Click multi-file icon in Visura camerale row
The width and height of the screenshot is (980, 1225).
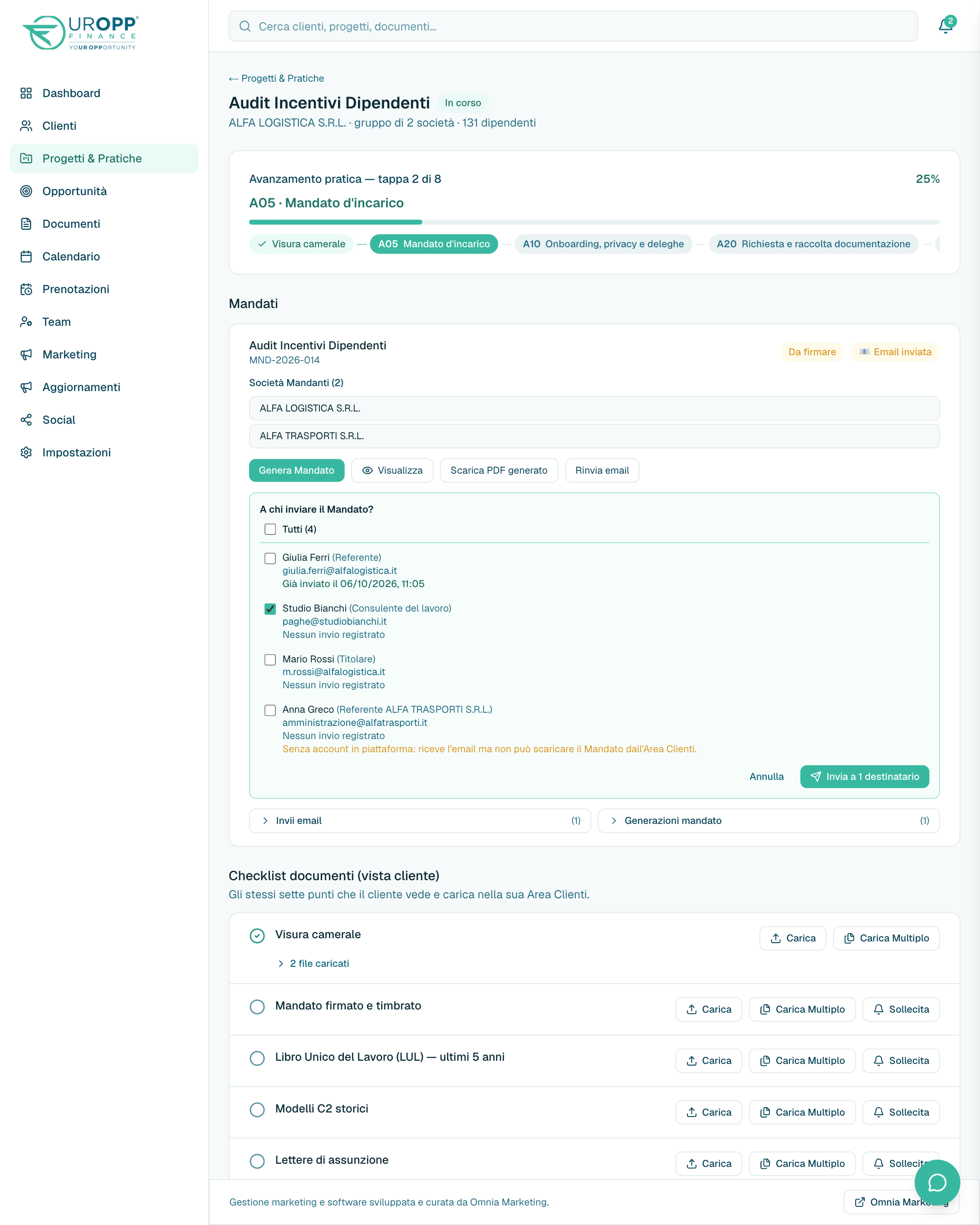[x=849, y=938]
